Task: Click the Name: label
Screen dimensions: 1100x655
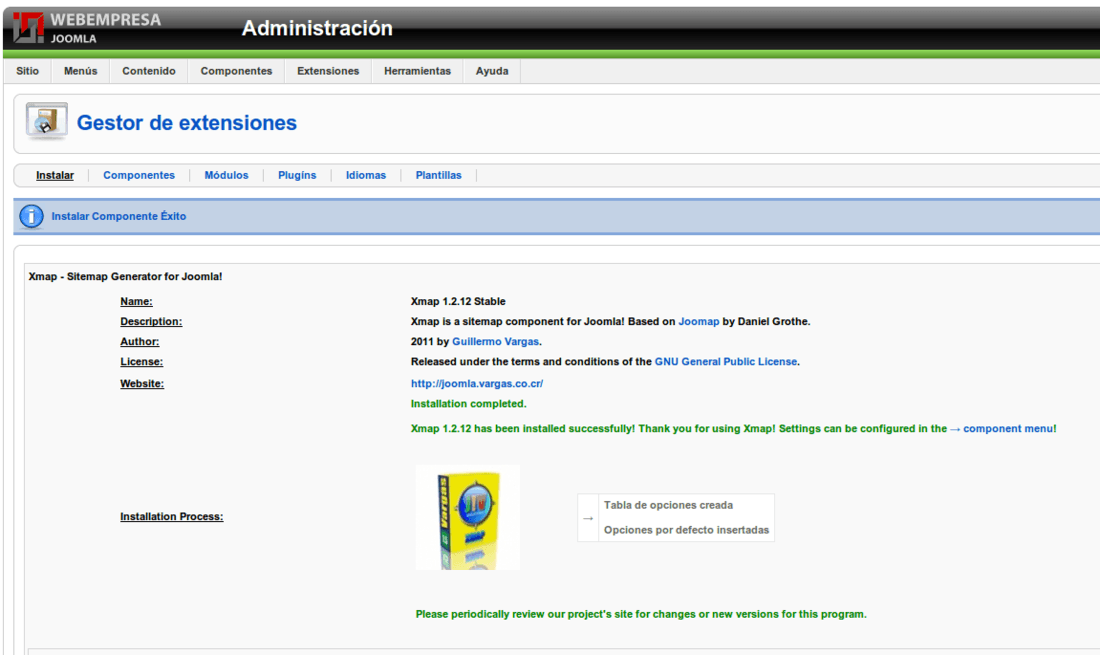Action: (136, 302)
